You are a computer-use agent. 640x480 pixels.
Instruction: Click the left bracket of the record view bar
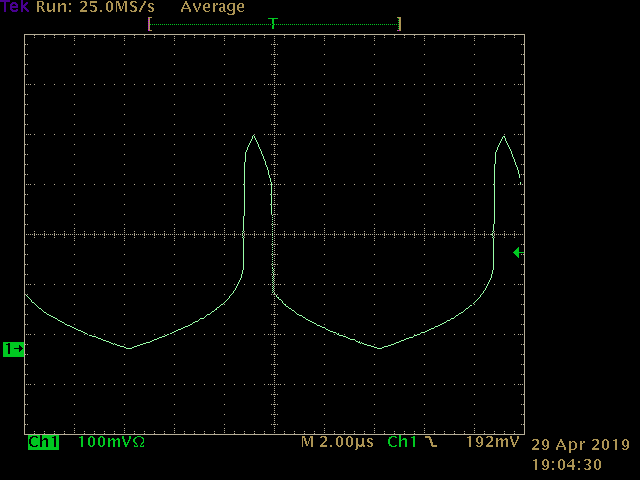150,23
